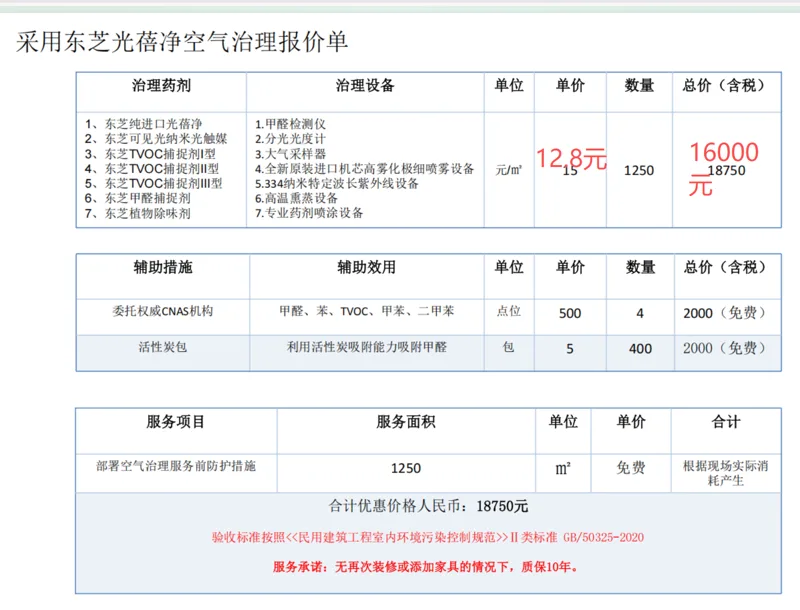Click row 7、东芝植物除味剂
800x610 pixels.
pyautogui.click(x=137, y=213)
